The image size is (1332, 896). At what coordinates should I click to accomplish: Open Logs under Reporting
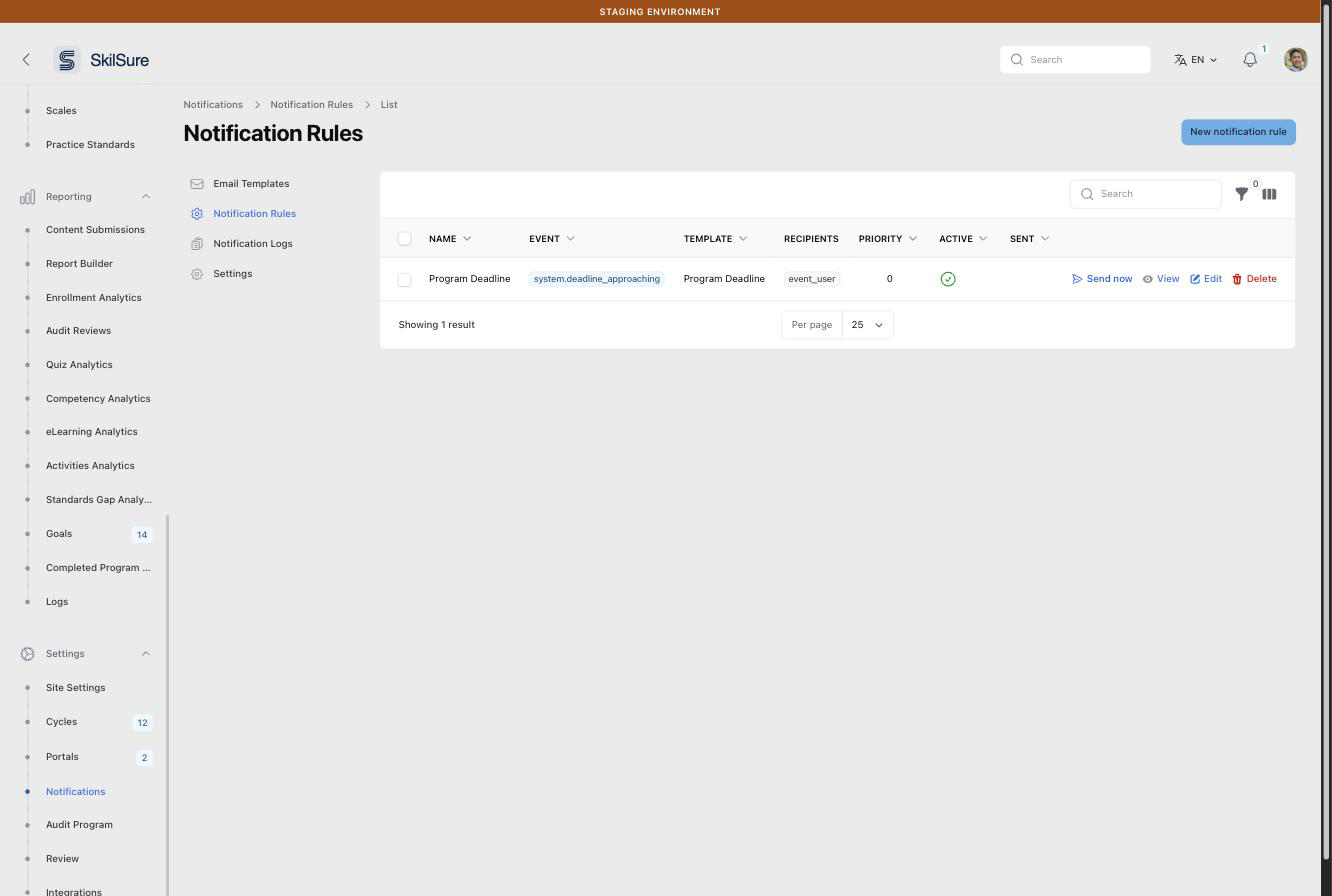pyautogui.click(x=57, y=602)
